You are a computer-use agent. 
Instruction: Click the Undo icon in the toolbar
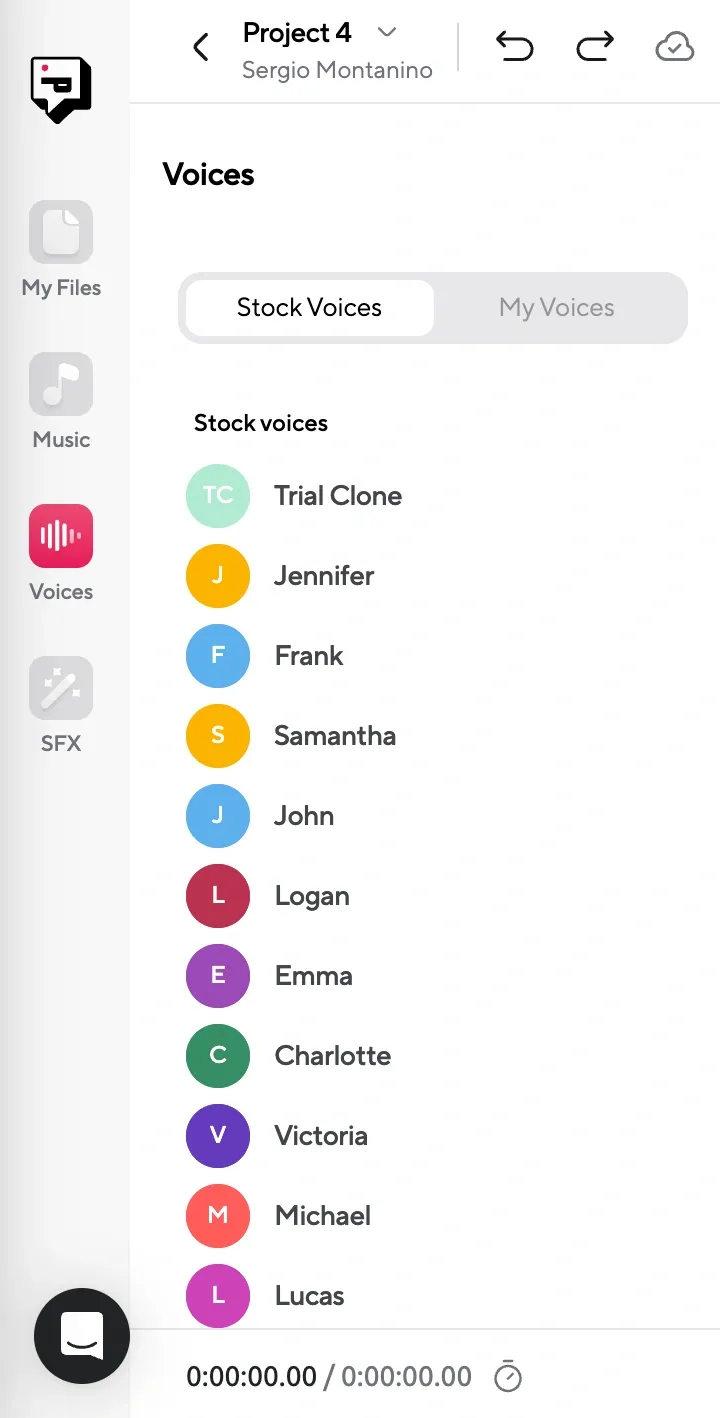point(515,46)
